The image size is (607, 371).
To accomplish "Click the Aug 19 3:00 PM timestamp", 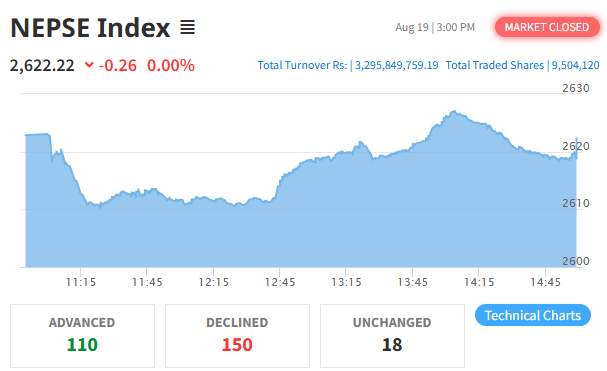I will [x=435, y=27].
